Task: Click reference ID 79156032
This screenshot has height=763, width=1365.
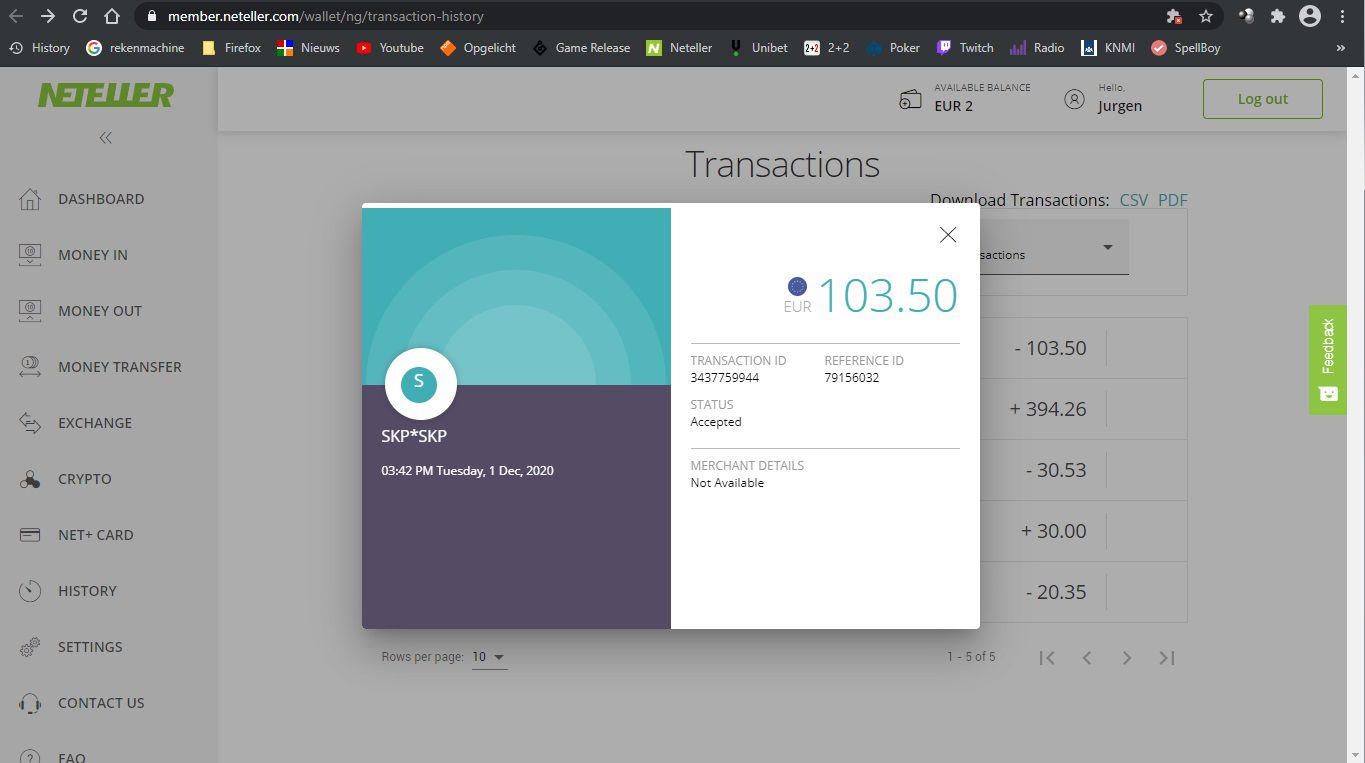Action: (852, 378)
